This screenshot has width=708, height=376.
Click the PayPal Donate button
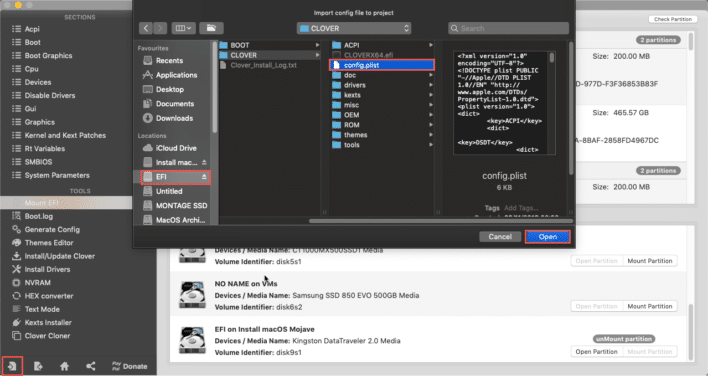pos(130,366)
